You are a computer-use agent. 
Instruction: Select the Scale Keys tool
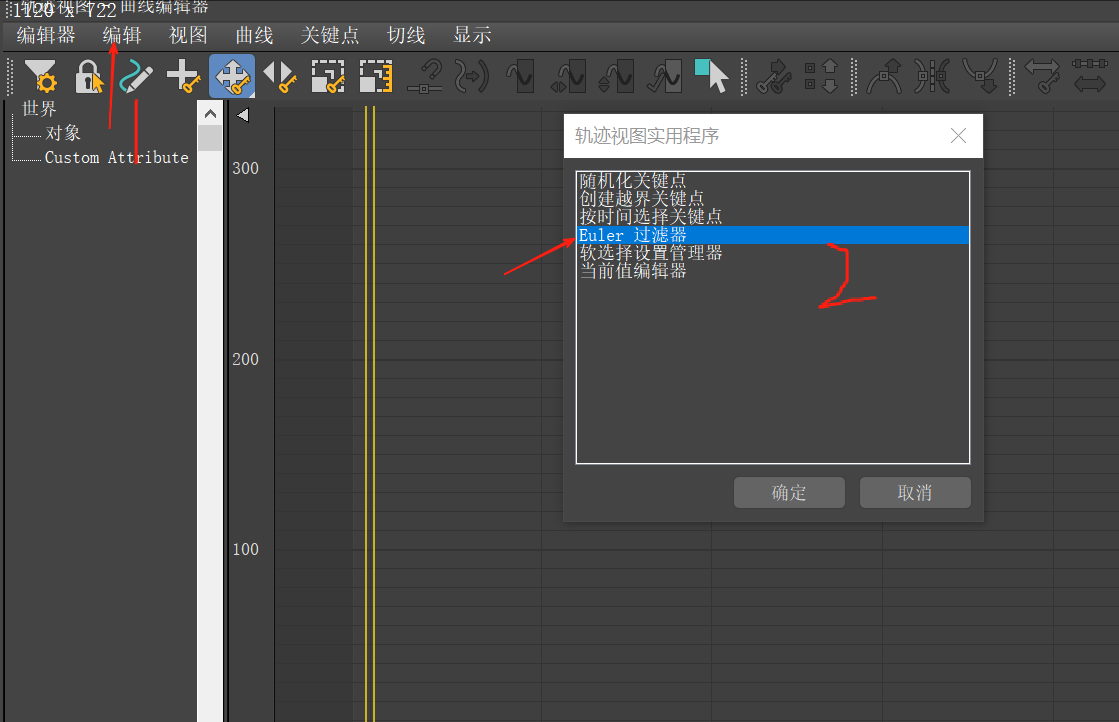(x=328, y=76)
